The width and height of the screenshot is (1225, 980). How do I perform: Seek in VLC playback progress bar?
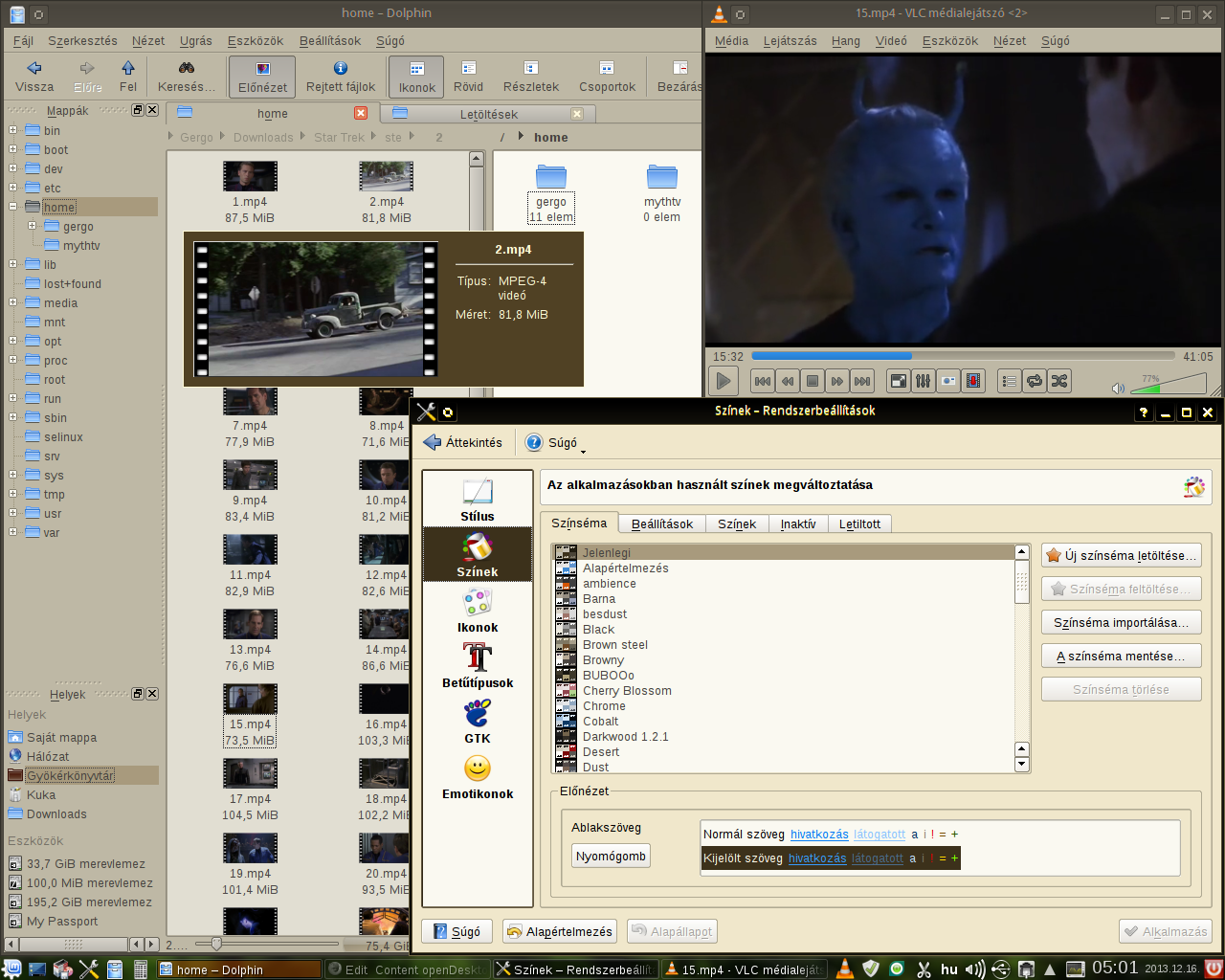pos(963,356)
